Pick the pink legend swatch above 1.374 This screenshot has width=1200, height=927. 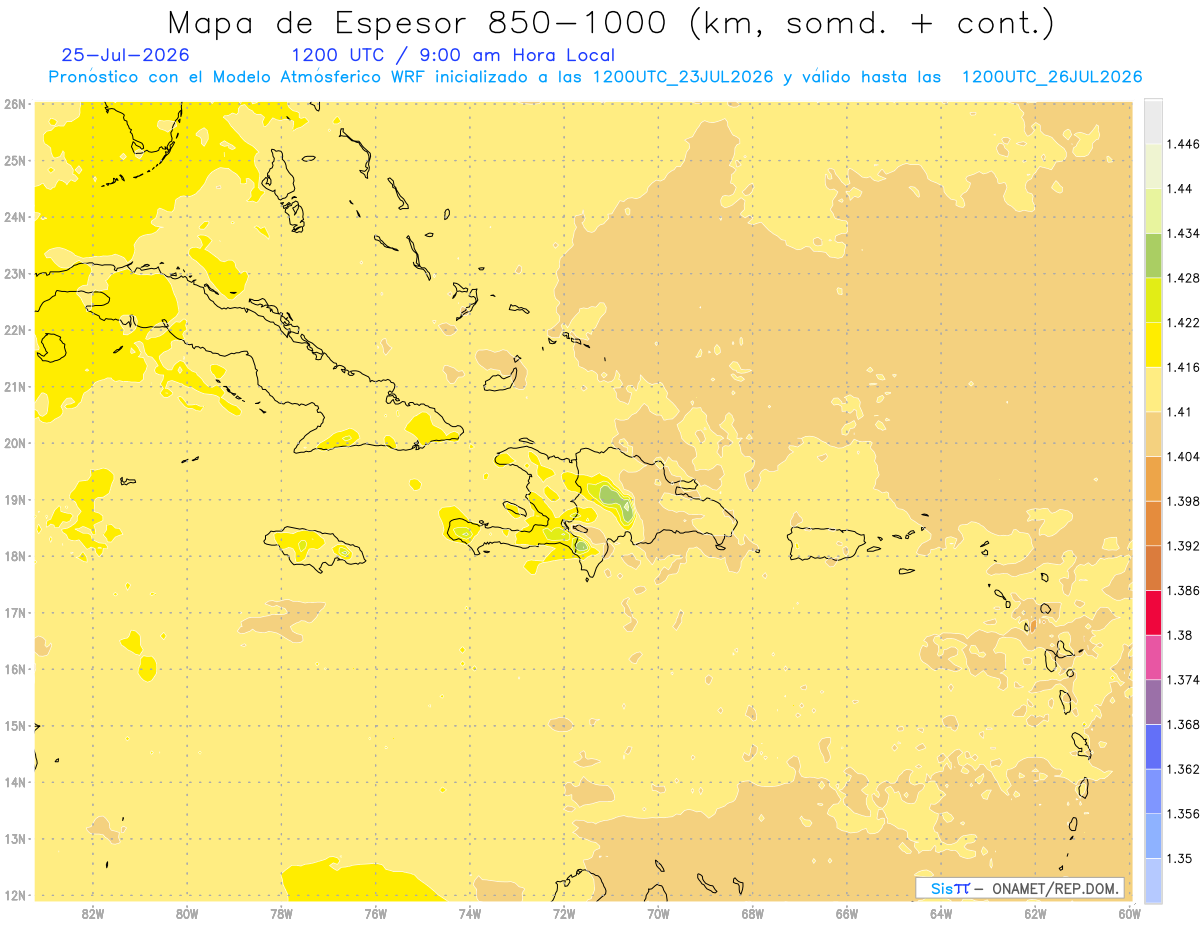(x=1153, y=656)
